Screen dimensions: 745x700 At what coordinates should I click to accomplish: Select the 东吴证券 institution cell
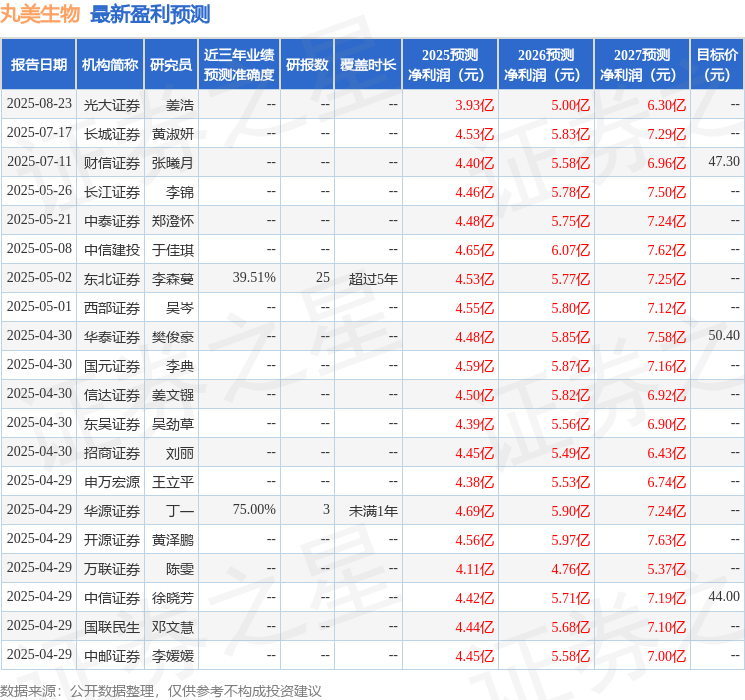pos(112,424)
